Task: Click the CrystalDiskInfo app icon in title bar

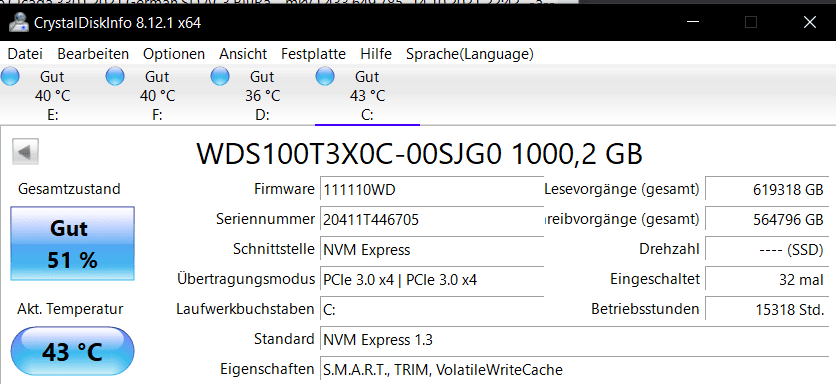Action: 19,23
